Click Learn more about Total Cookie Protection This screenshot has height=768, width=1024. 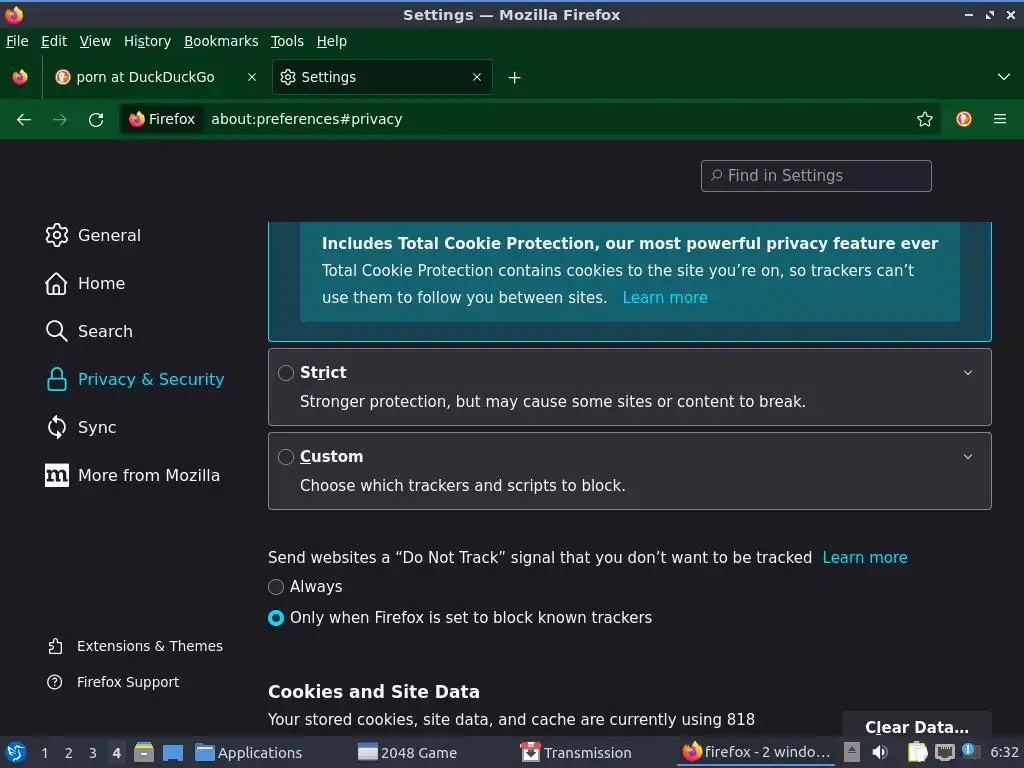pos(665,298)
